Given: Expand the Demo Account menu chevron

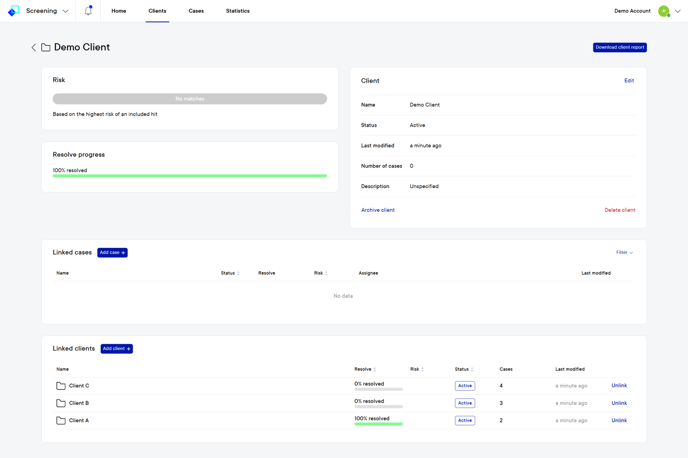Looking at the screenshot, I should [x=677, y=11].
